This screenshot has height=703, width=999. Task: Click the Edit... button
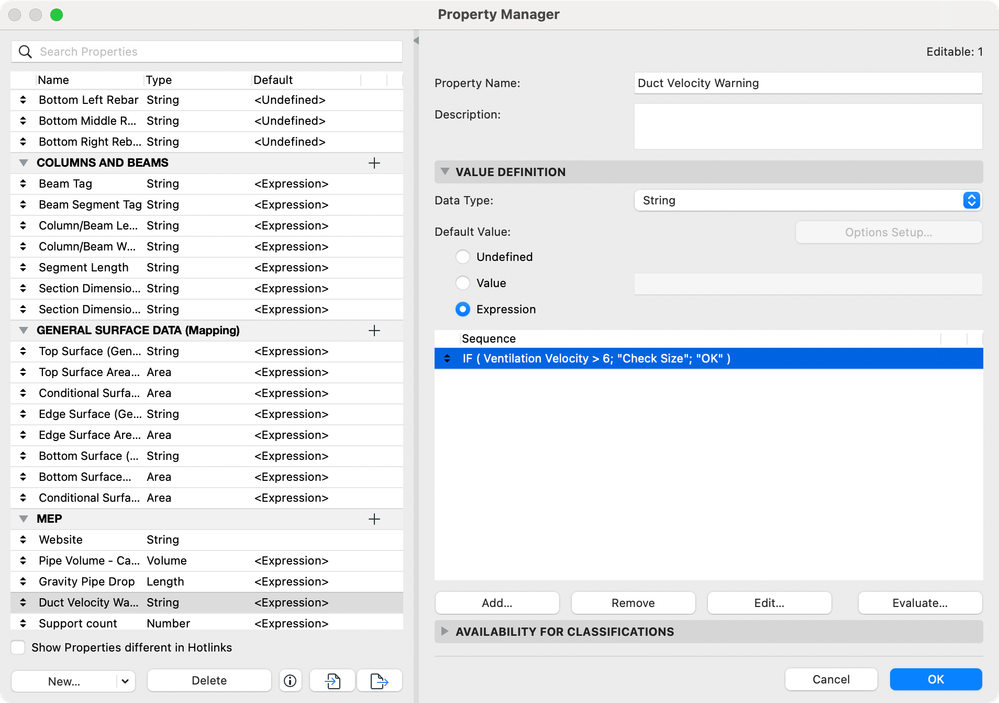tap(769, 603)
